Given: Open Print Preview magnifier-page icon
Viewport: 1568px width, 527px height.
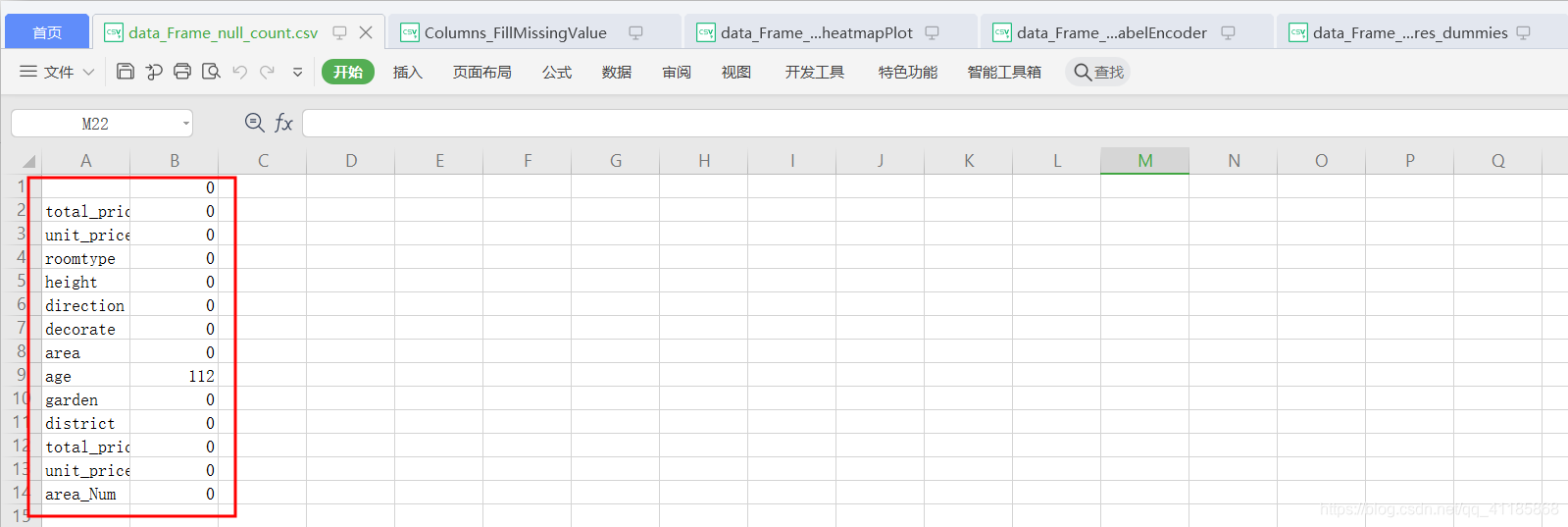Looking at the screenshot, I should click(x=211, y=72).
